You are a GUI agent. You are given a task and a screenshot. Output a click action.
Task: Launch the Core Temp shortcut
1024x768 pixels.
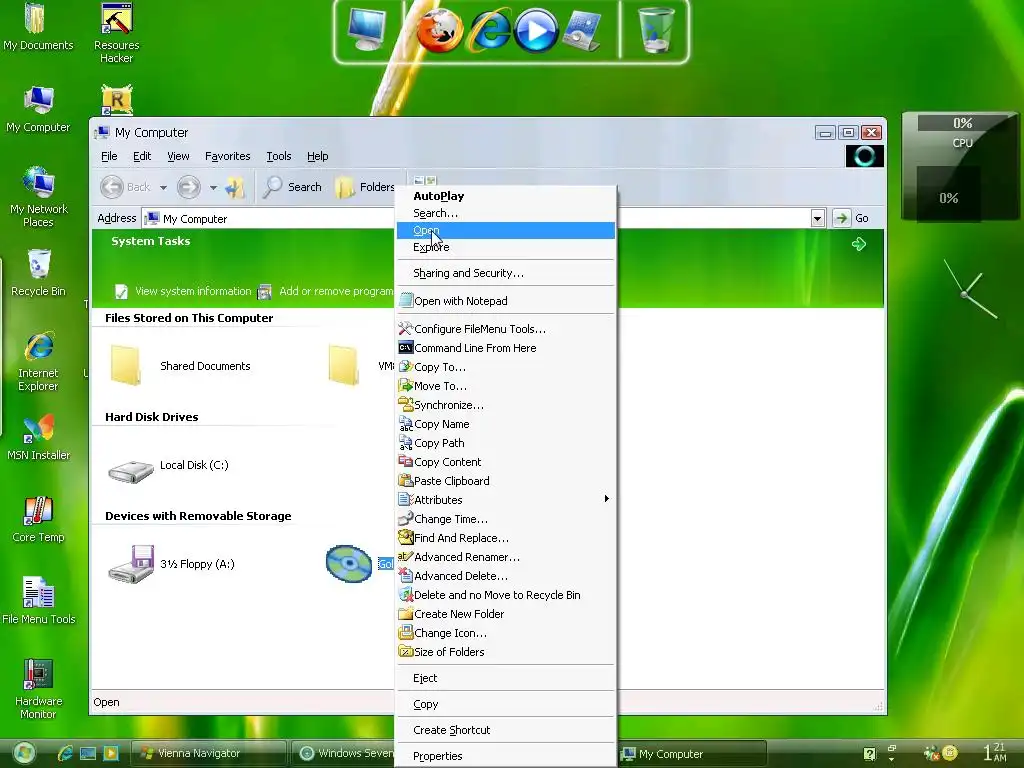coord(38,519)
